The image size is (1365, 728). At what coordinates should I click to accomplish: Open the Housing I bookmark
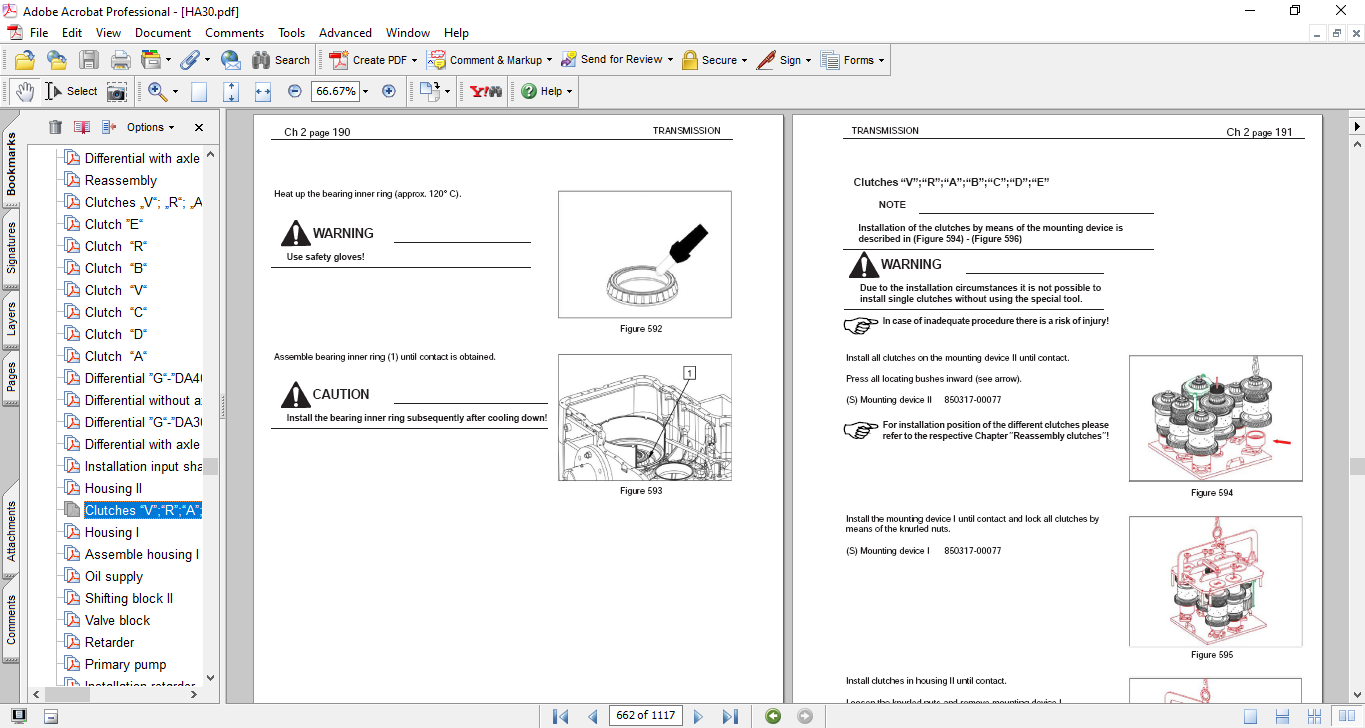point(112,532)
